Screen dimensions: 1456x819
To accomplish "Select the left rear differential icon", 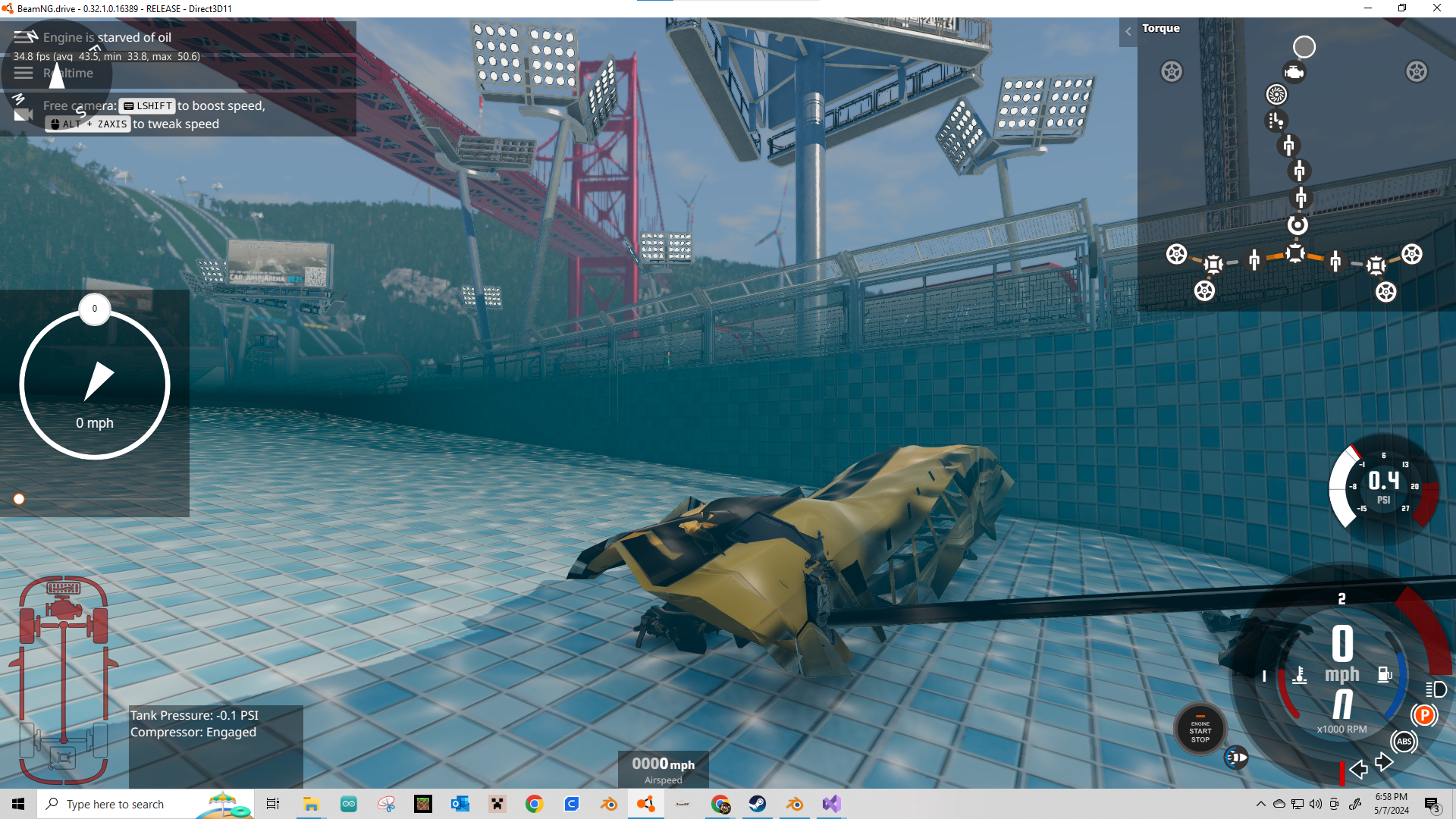I will [1213, 264].
